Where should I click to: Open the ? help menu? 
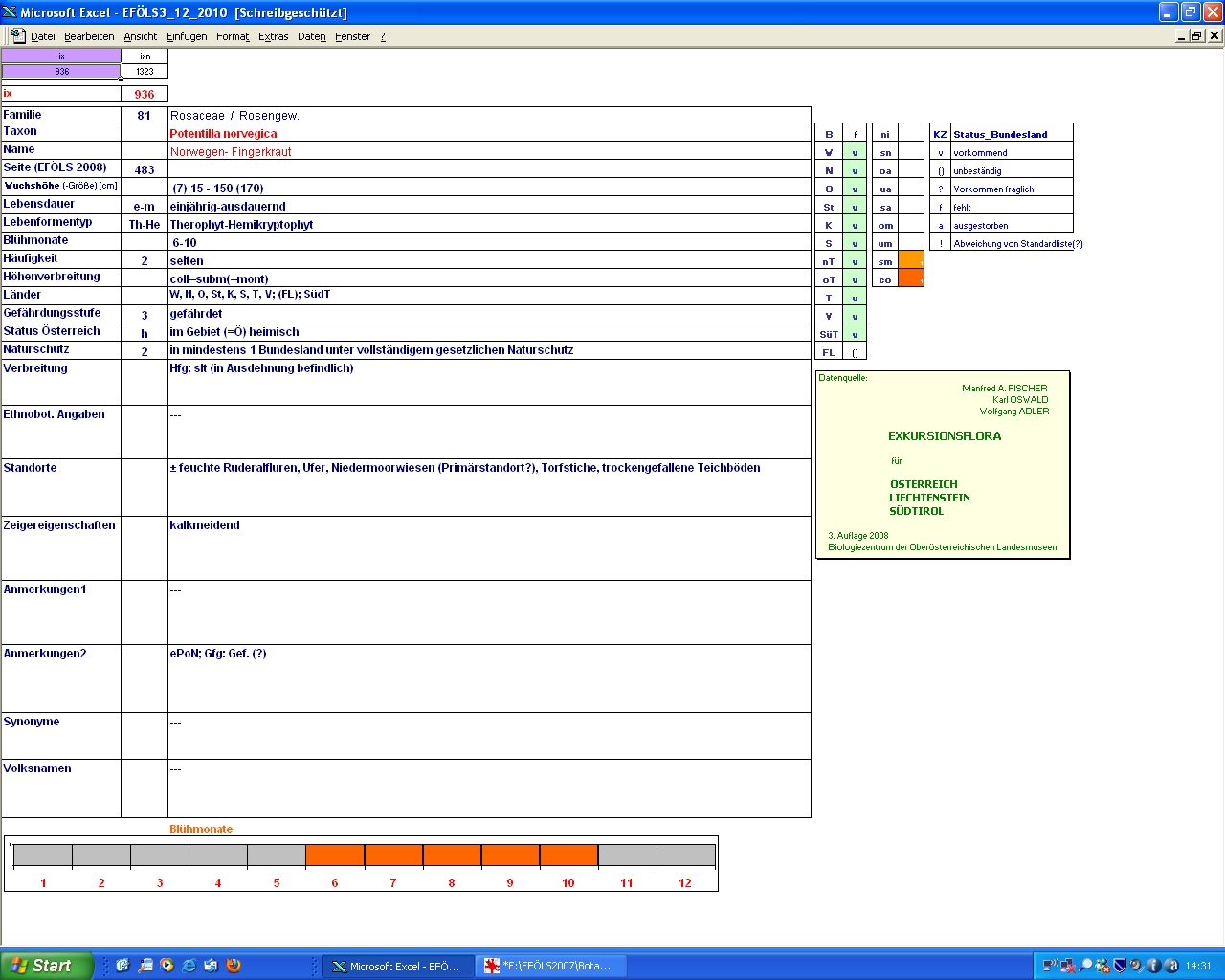383,36
